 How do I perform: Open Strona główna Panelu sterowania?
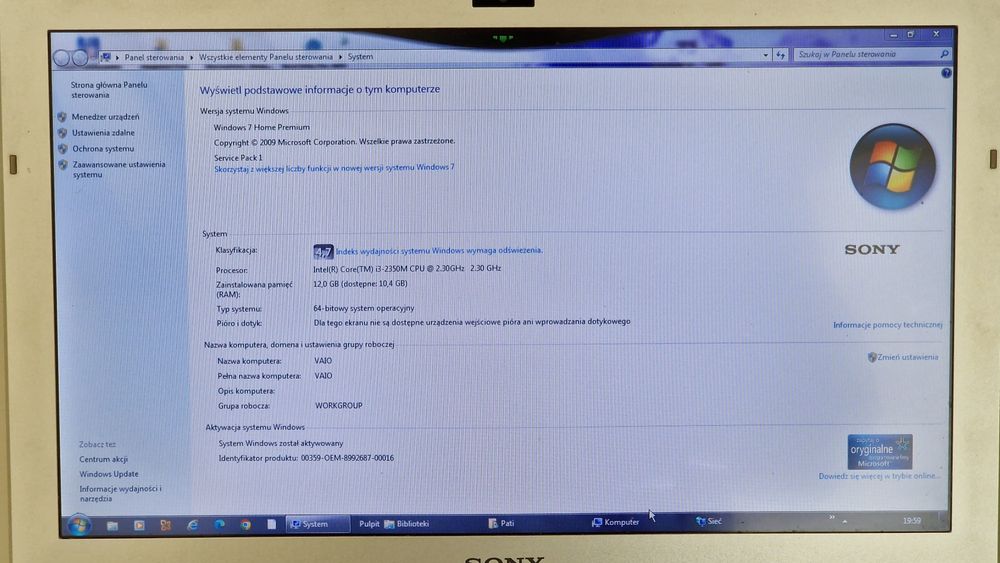(109, 90)
